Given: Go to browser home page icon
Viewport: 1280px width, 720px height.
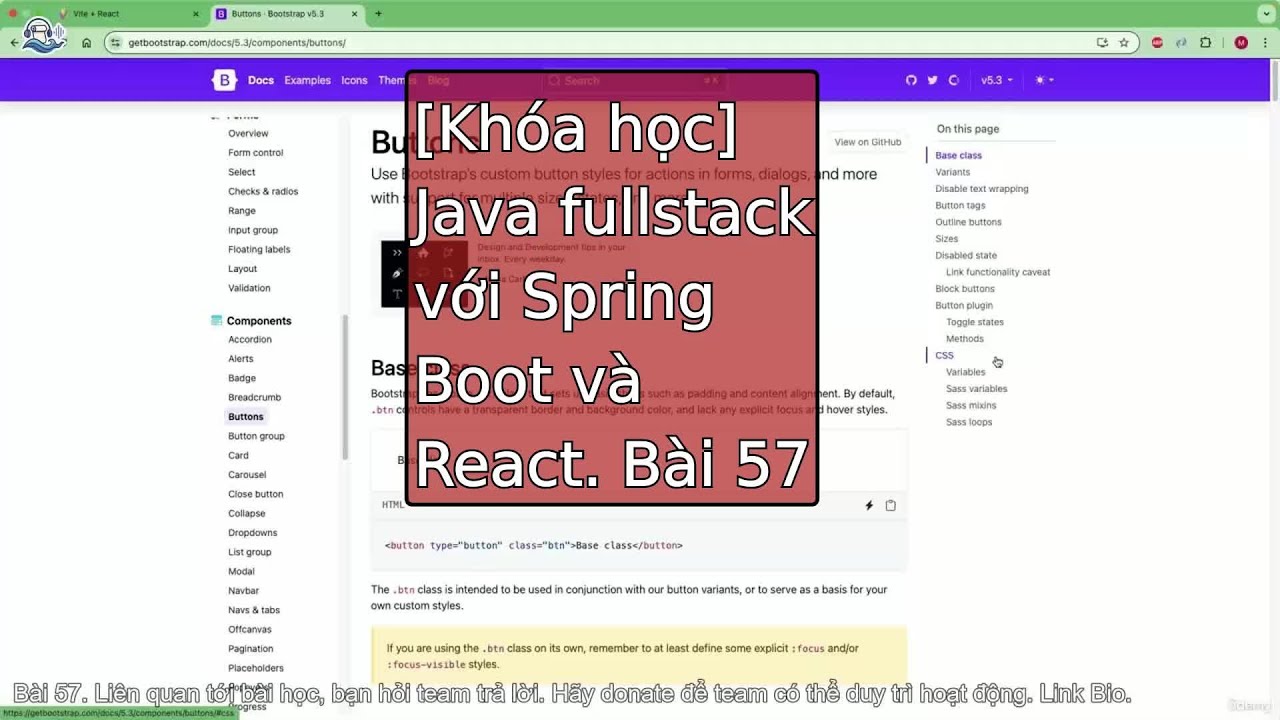Looking at the screenshot, I should [87, 43].
